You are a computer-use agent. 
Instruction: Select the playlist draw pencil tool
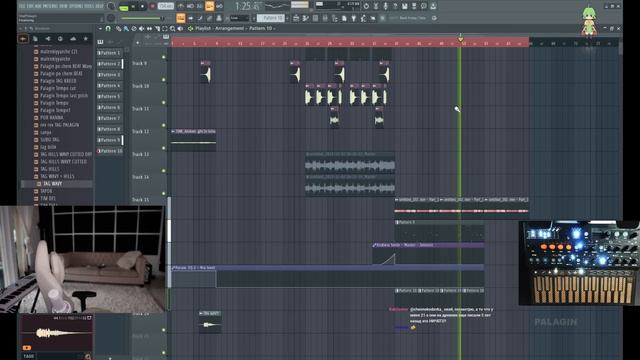coord(118,29)
